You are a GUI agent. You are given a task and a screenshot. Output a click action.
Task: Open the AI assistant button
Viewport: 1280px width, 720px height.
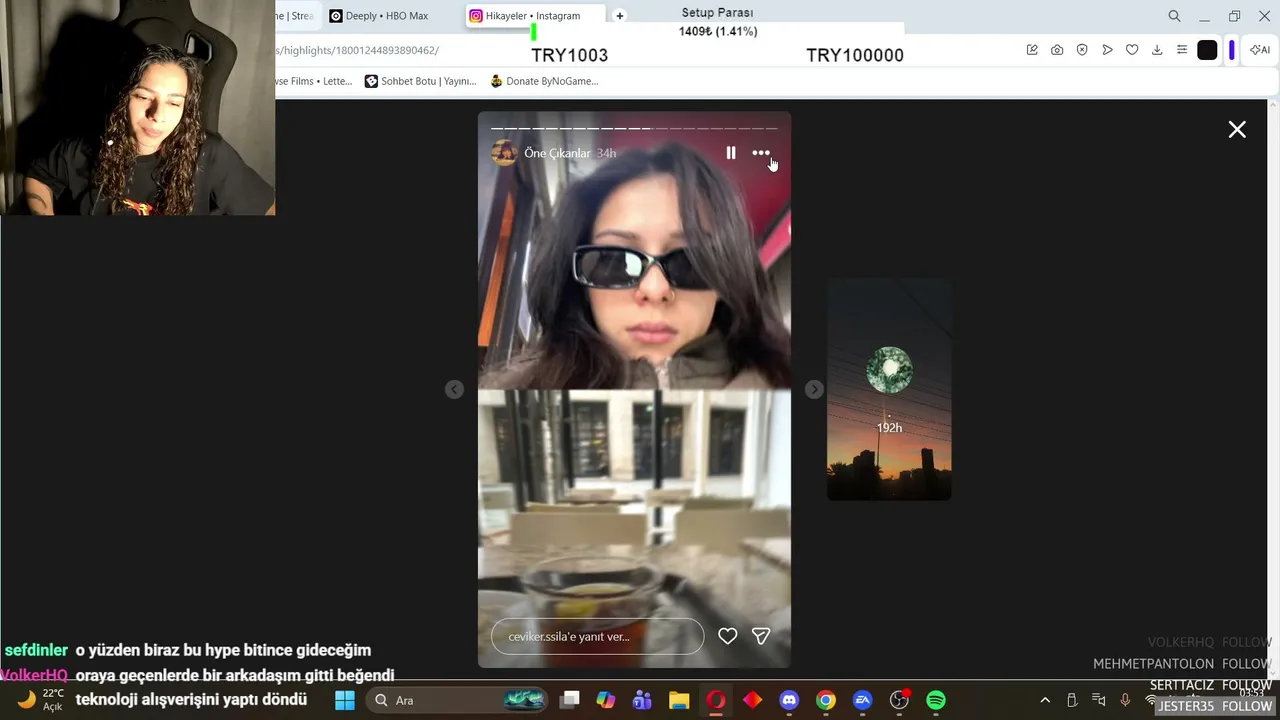click(x=1260, y=50)
